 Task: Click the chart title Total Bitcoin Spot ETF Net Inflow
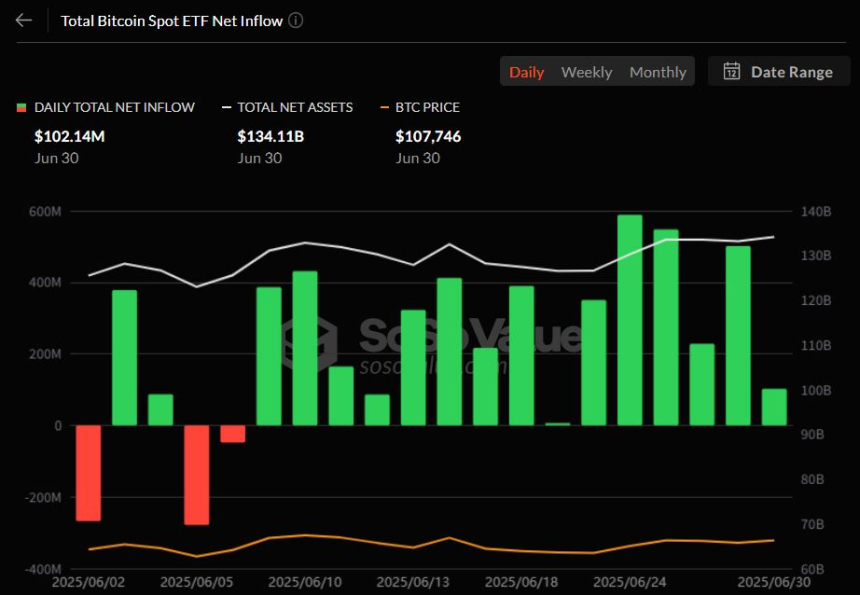tap(171, 20)
